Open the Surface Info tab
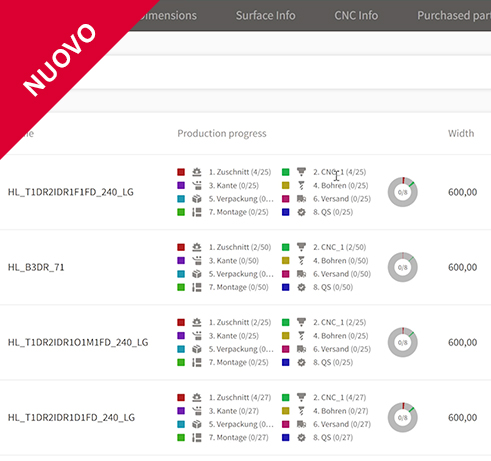This screenshot has height=461, width=491. [266, 15]
